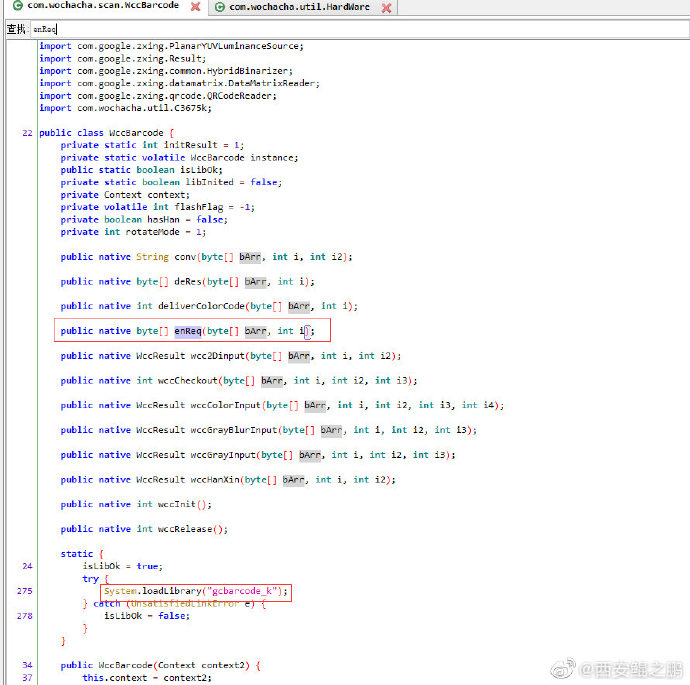The width and height of the screenshot is (690, 685).
Task: Click the wccHanXin method declaration
Action: [x=228, y=479]
